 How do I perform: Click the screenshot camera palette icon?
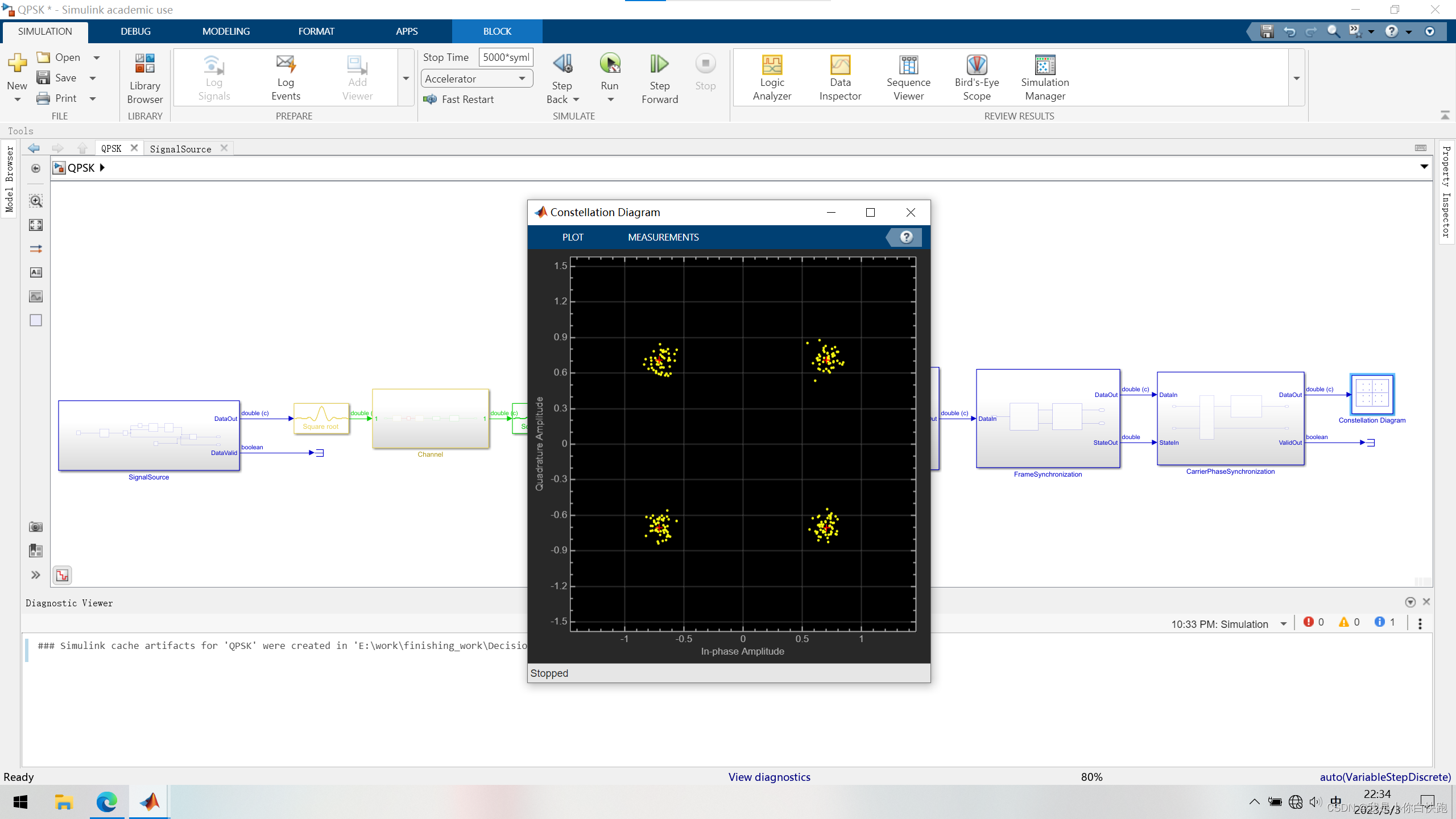[36, 527]
